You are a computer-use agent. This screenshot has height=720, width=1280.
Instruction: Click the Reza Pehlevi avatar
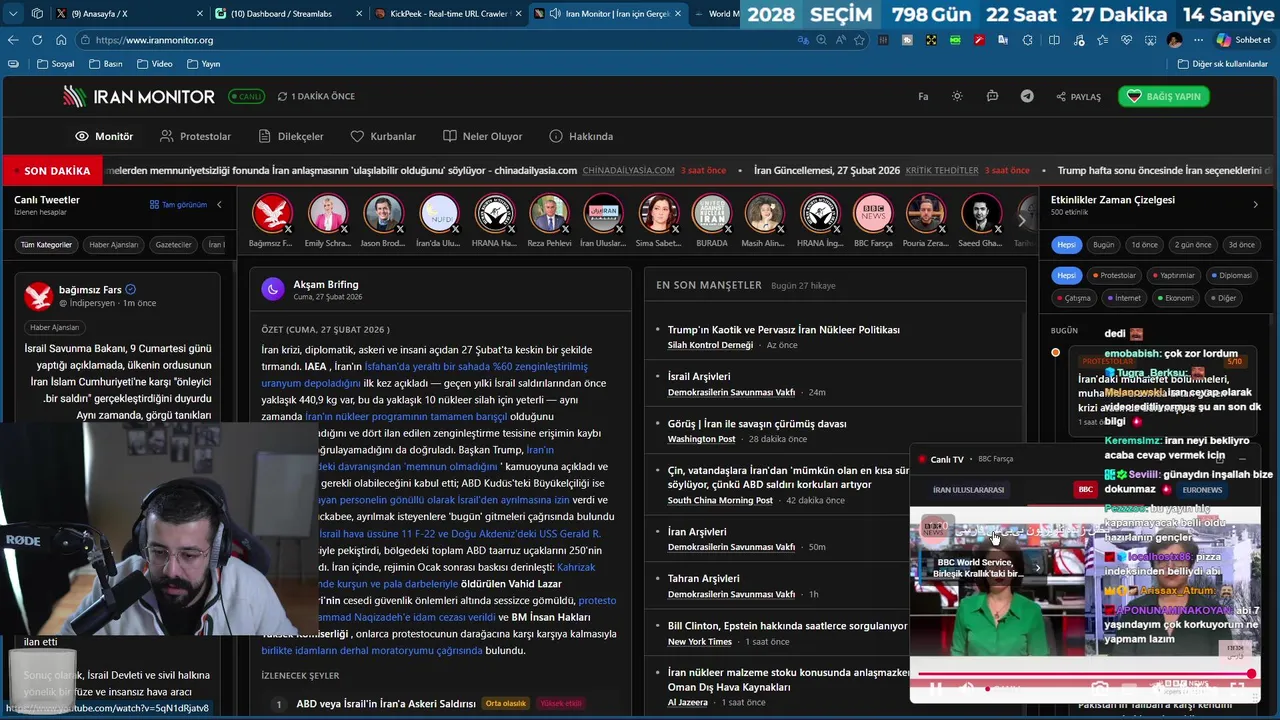tap(549, 214)
